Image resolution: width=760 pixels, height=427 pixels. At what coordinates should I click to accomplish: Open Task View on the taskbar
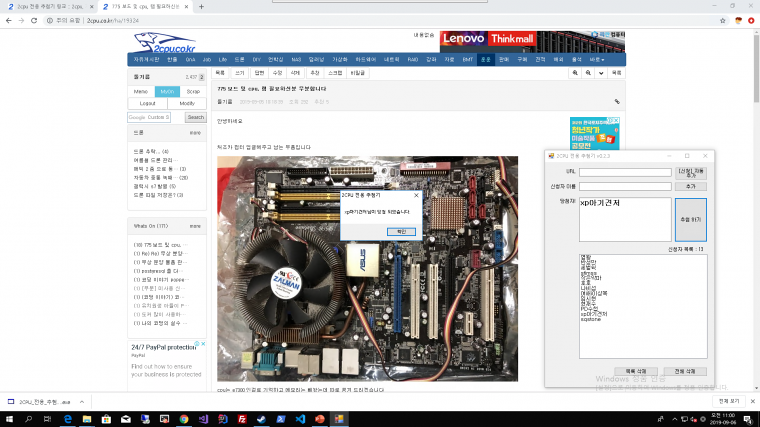tap(48, 419)
